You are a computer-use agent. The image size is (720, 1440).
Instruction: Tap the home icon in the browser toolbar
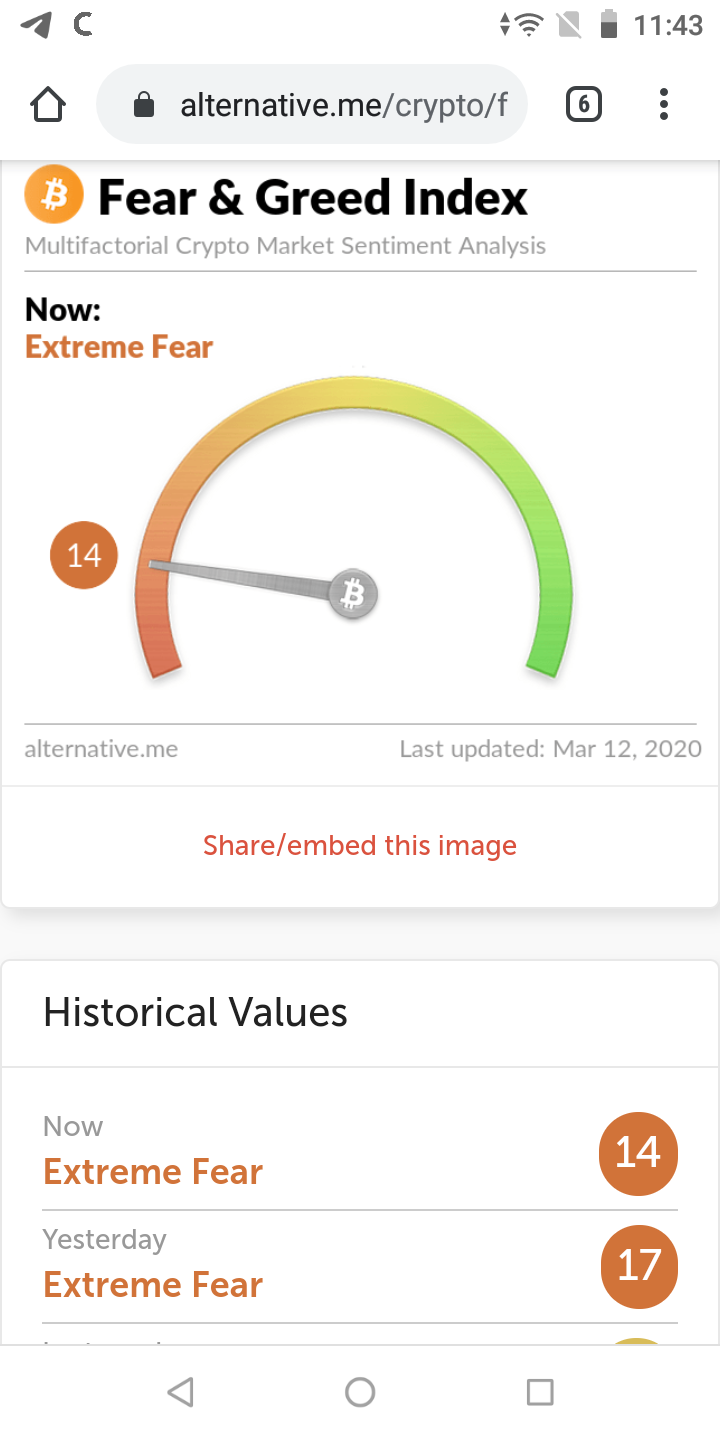pos(47,103)
